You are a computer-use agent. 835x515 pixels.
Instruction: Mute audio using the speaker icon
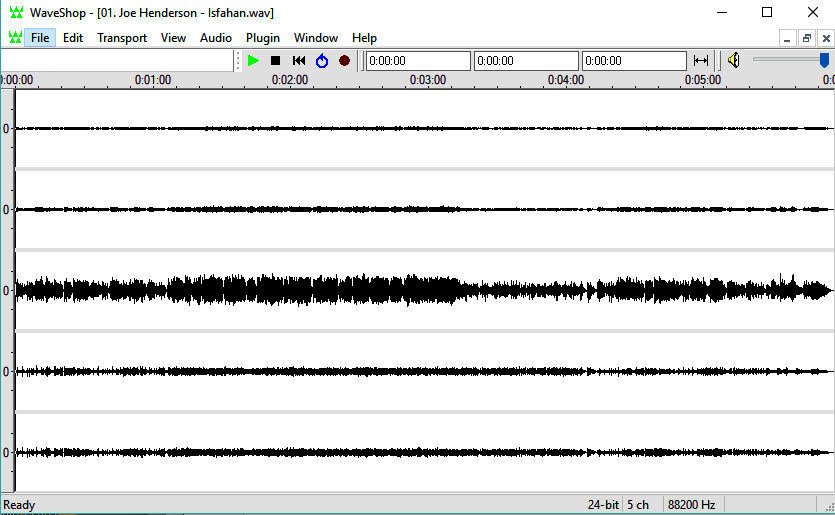734,60
